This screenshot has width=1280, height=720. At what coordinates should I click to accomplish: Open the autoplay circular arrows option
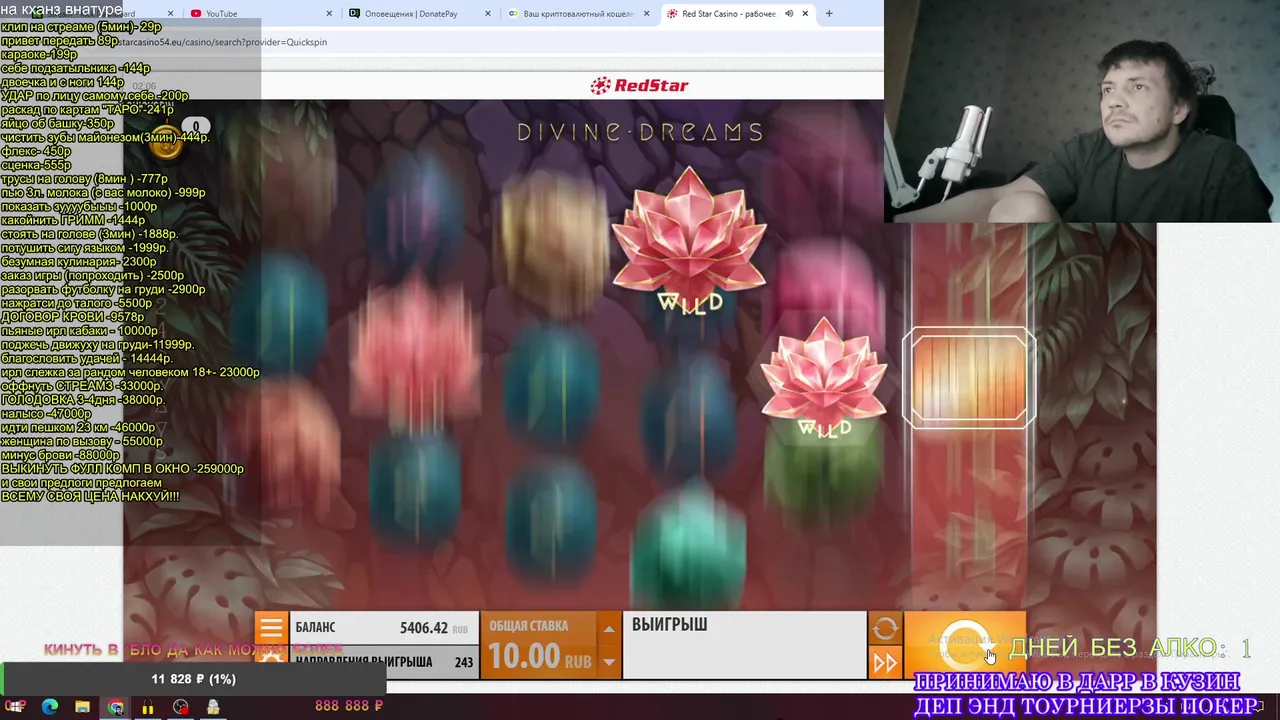click(x=885, y=628)
